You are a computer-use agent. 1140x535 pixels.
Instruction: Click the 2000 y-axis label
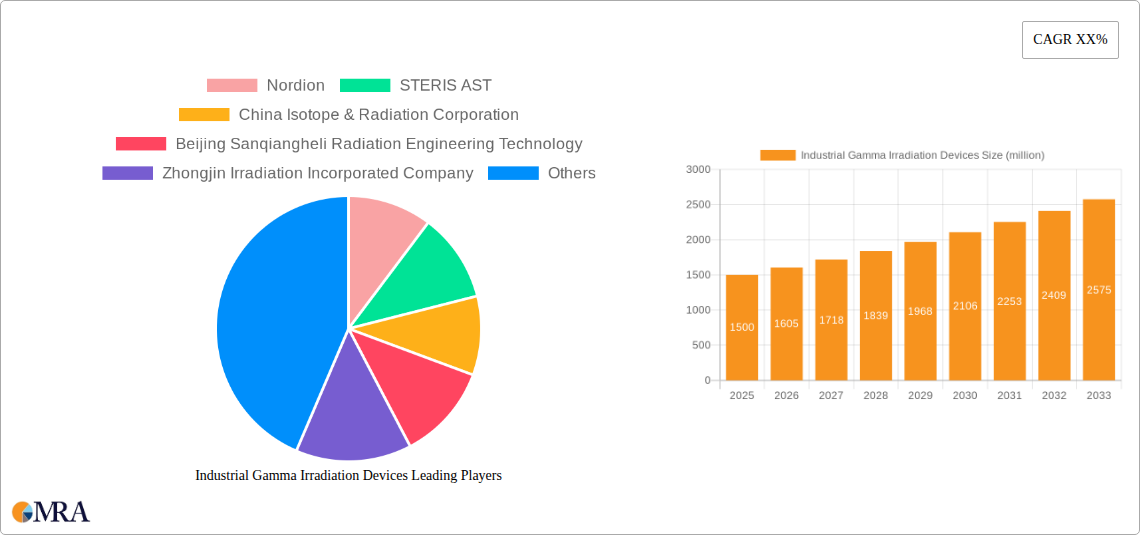697,240
